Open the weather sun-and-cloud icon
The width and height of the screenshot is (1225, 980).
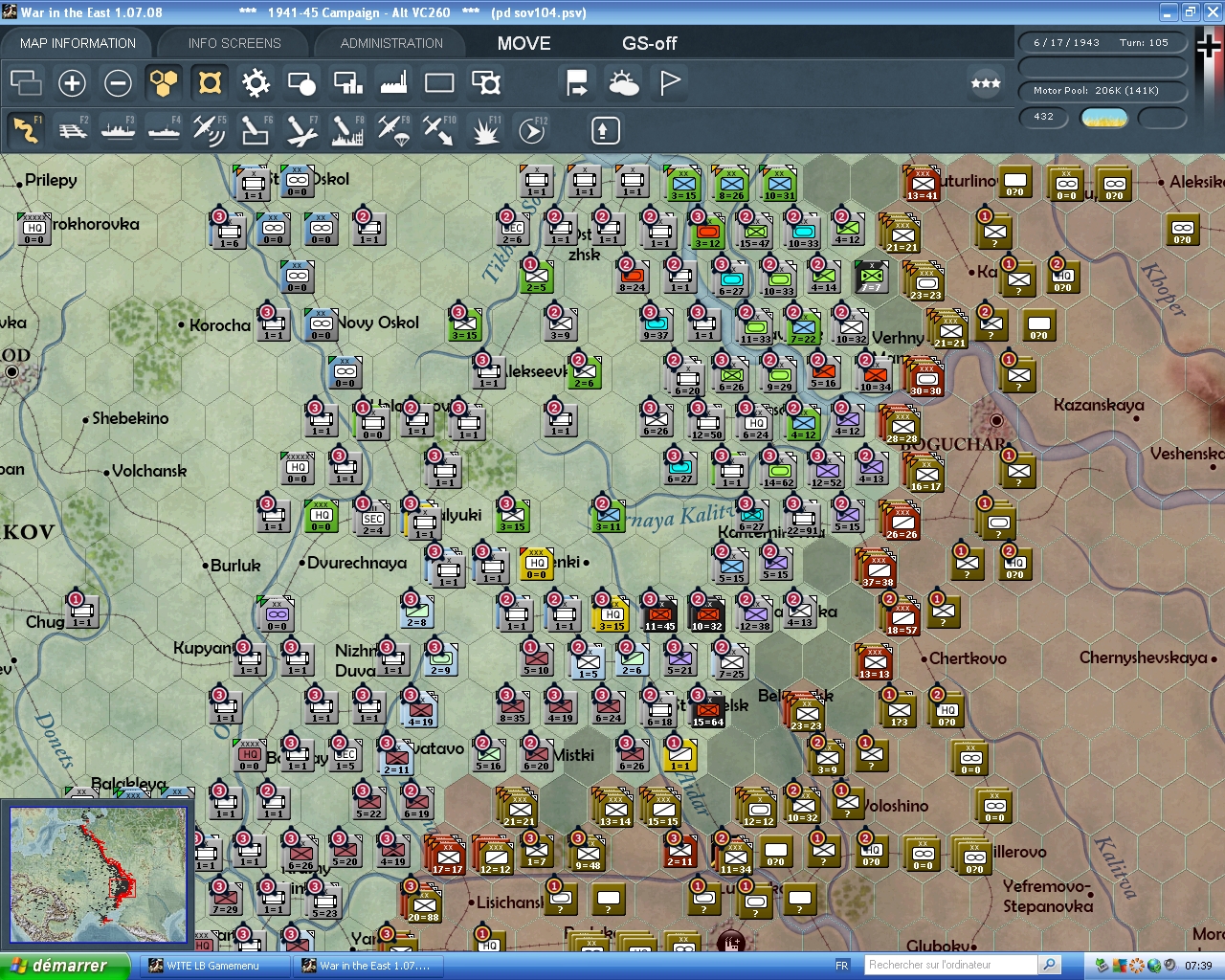624,83
